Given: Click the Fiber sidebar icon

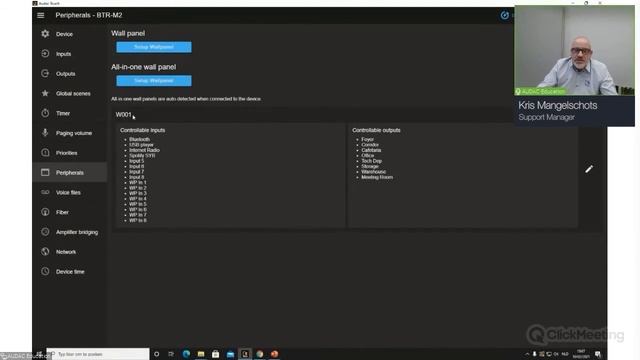Looking at the screenshot, I should pos(45,212).
